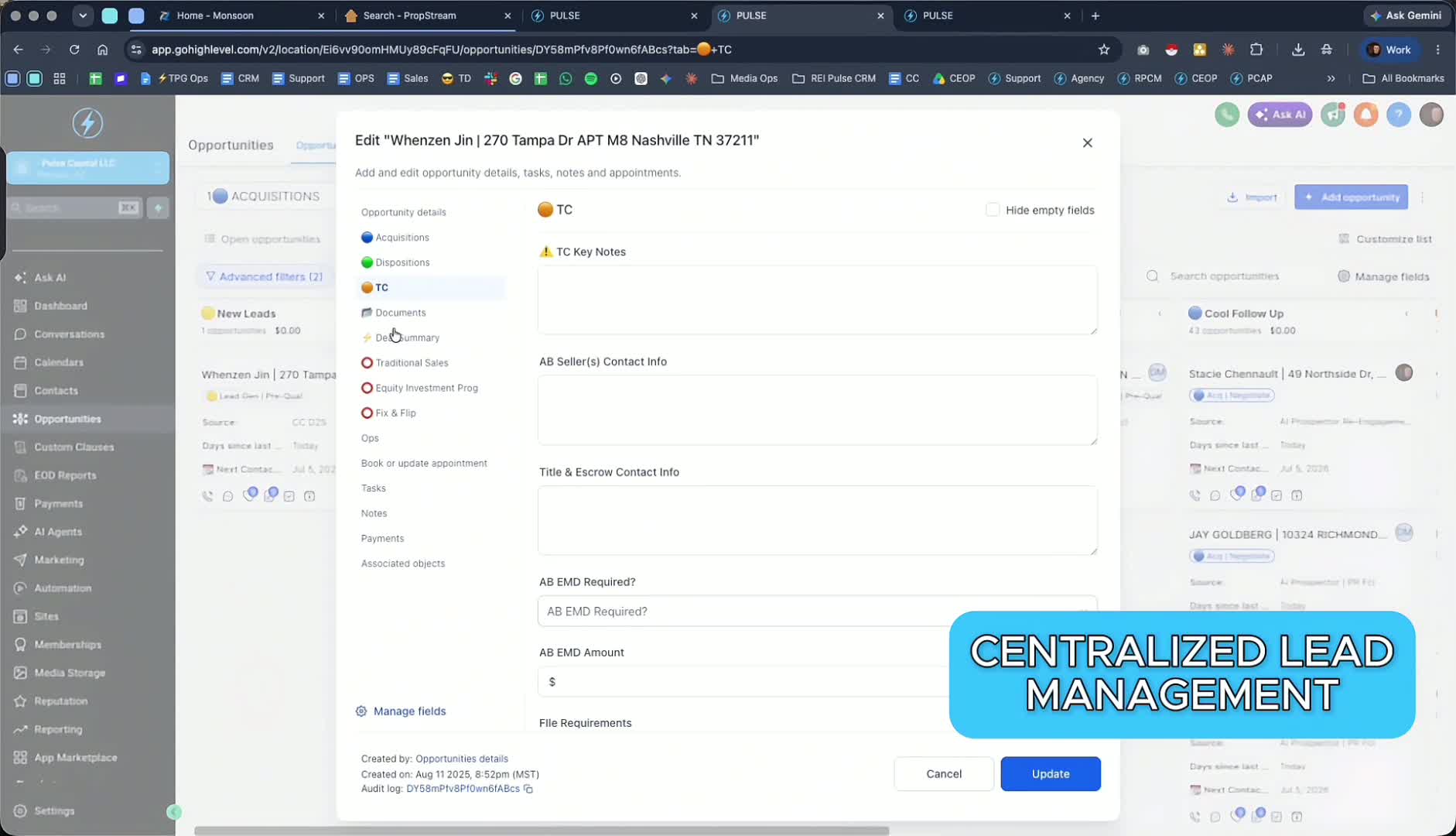
Task: Copy the audit log ID with the copy icon
Action: pos(528,789)
